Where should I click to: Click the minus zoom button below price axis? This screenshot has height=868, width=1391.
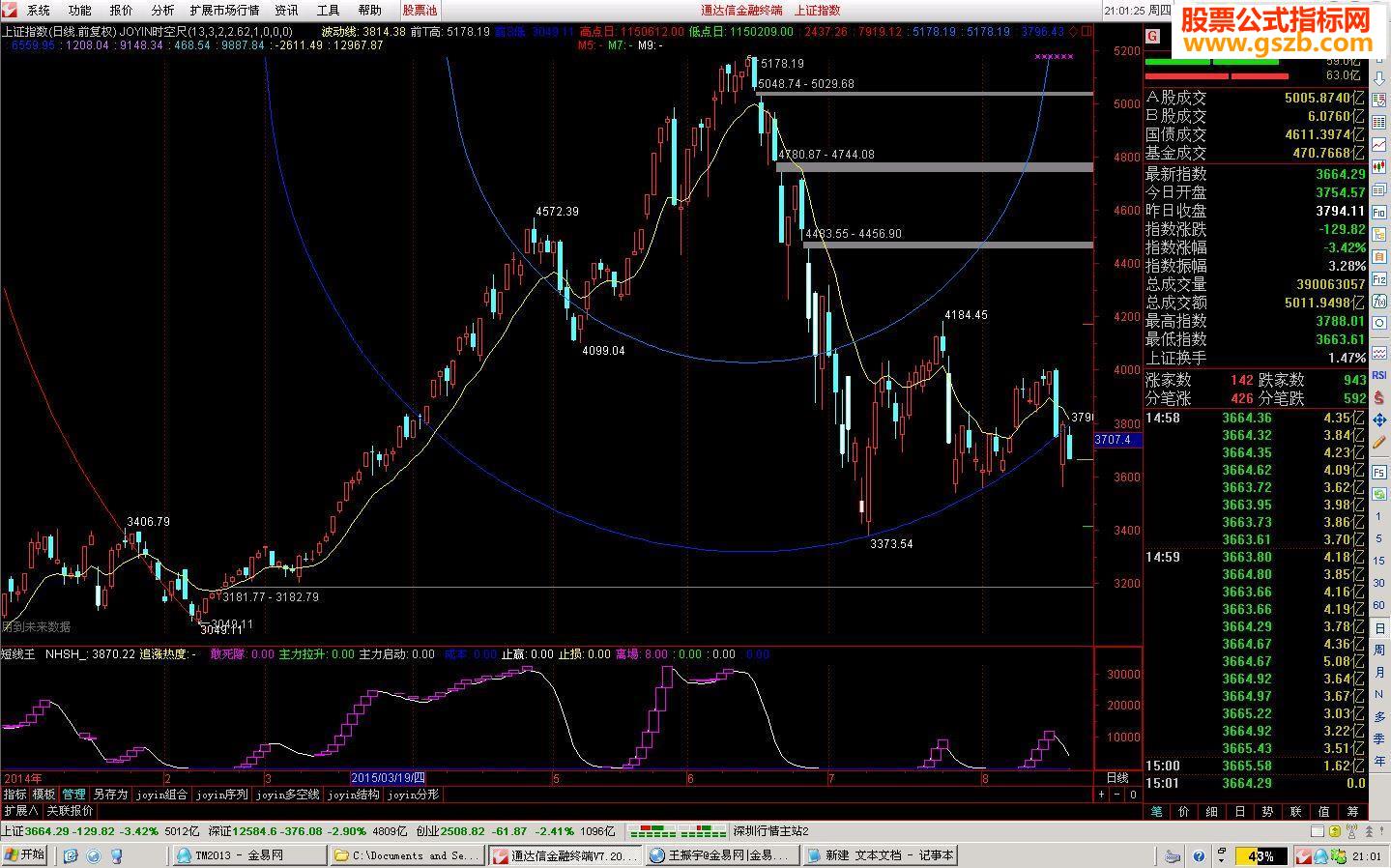[1116, 795]
